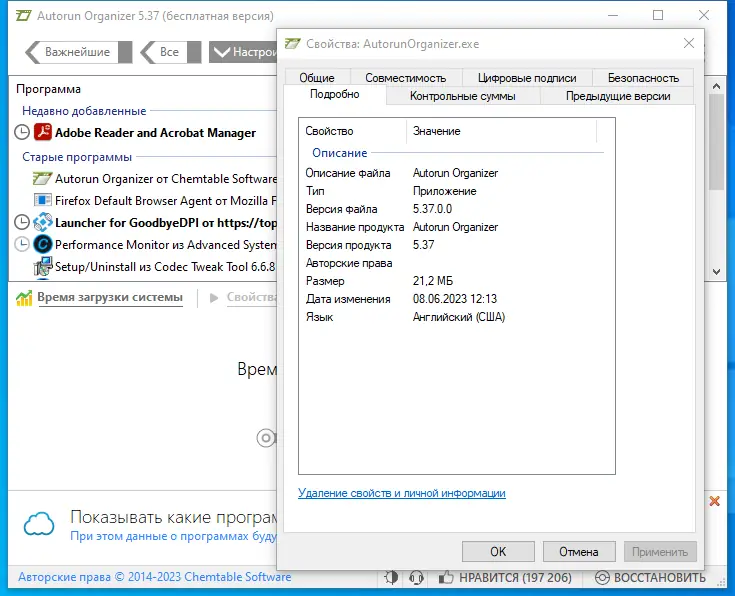Viewport: 735px width, 596px height.
Task: Click the main window Autorun Organizer logo
Action: coord(23,15)
